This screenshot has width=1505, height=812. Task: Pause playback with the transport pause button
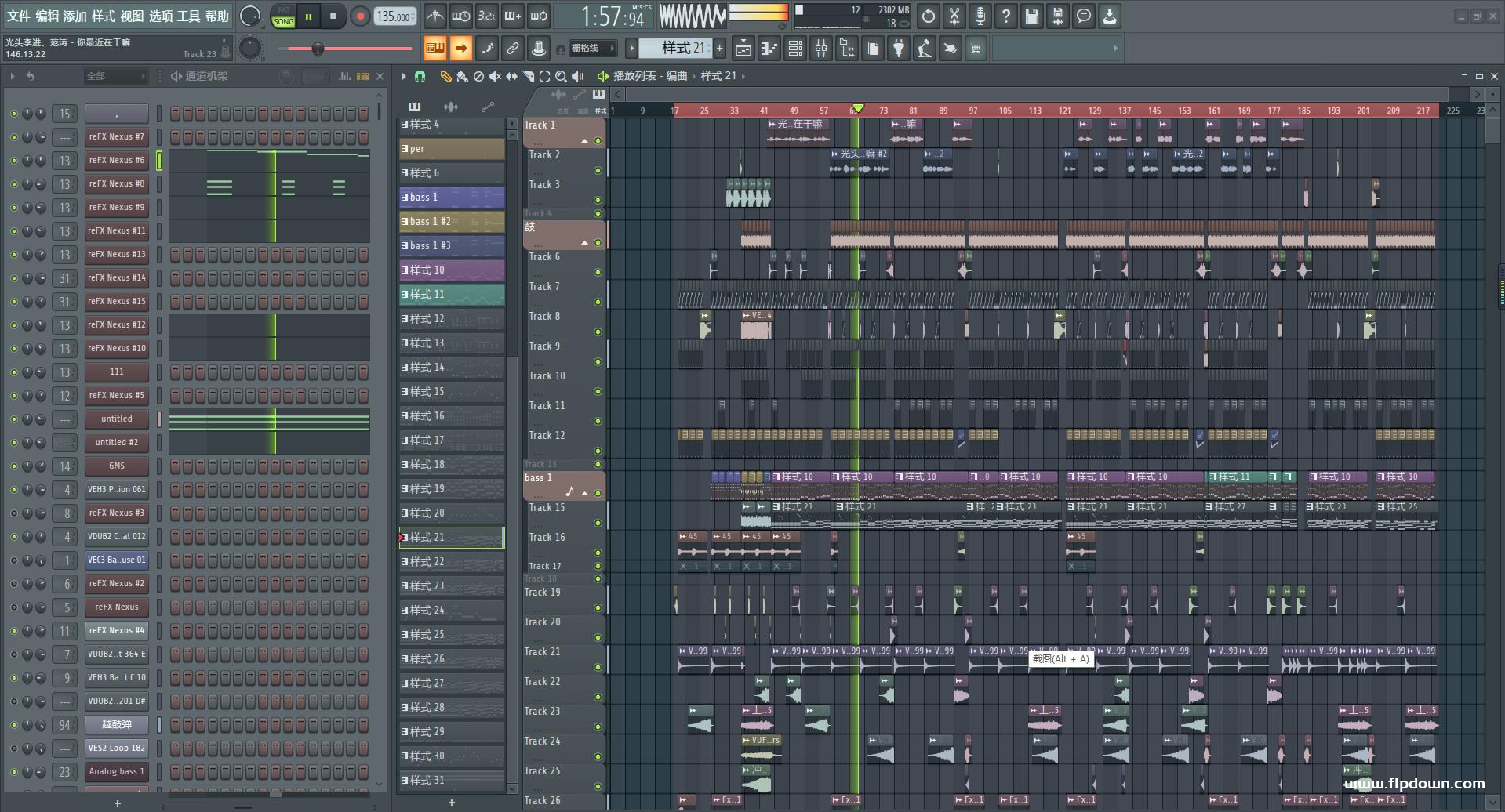(309, 16)
